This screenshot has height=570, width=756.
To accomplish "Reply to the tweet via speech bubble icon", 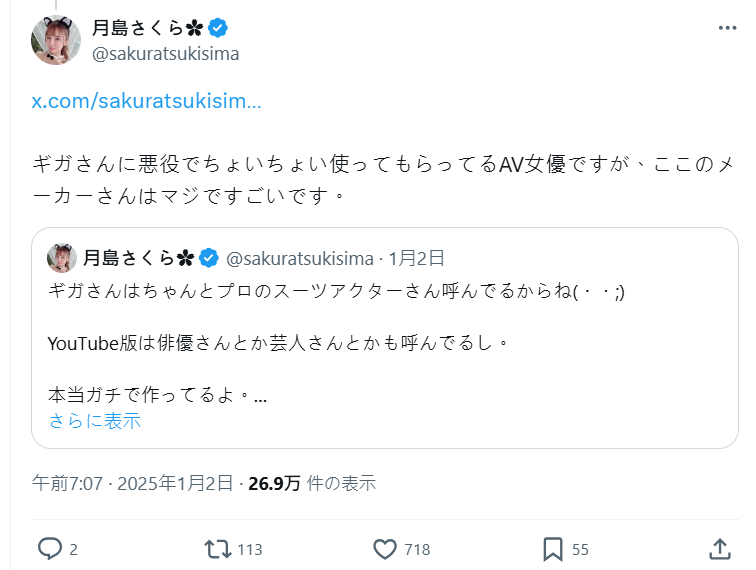I will (50, 548).
